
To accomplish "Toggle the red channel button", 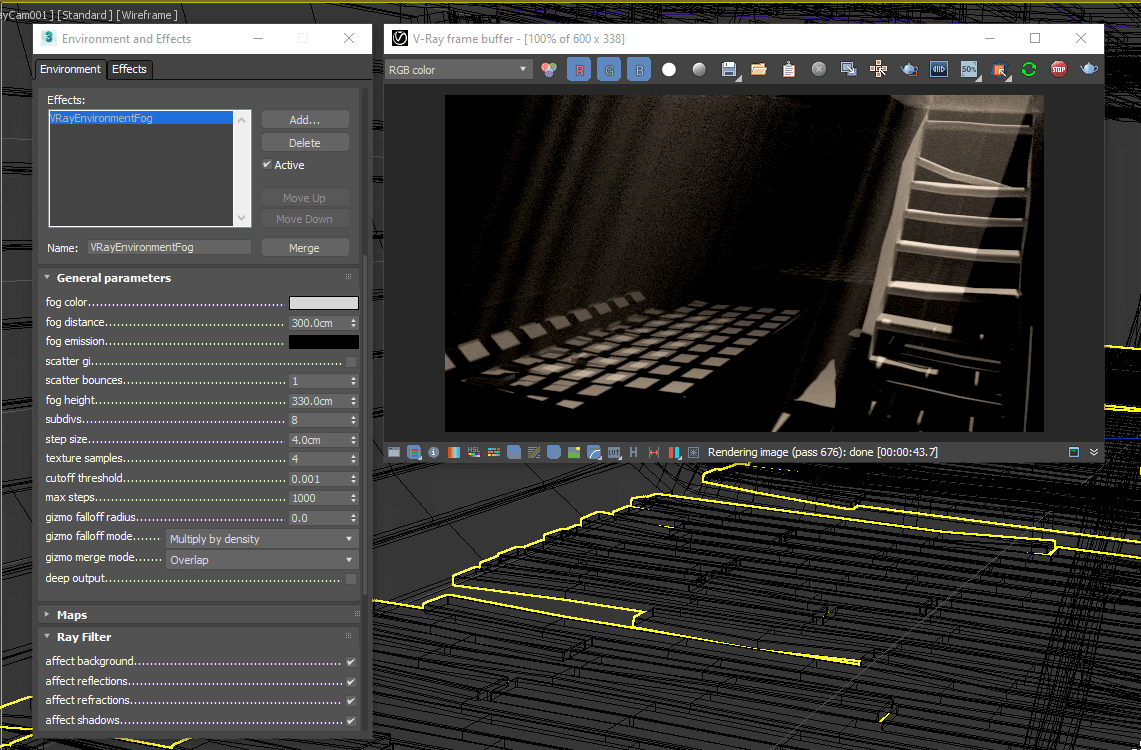I will [579, 70].
